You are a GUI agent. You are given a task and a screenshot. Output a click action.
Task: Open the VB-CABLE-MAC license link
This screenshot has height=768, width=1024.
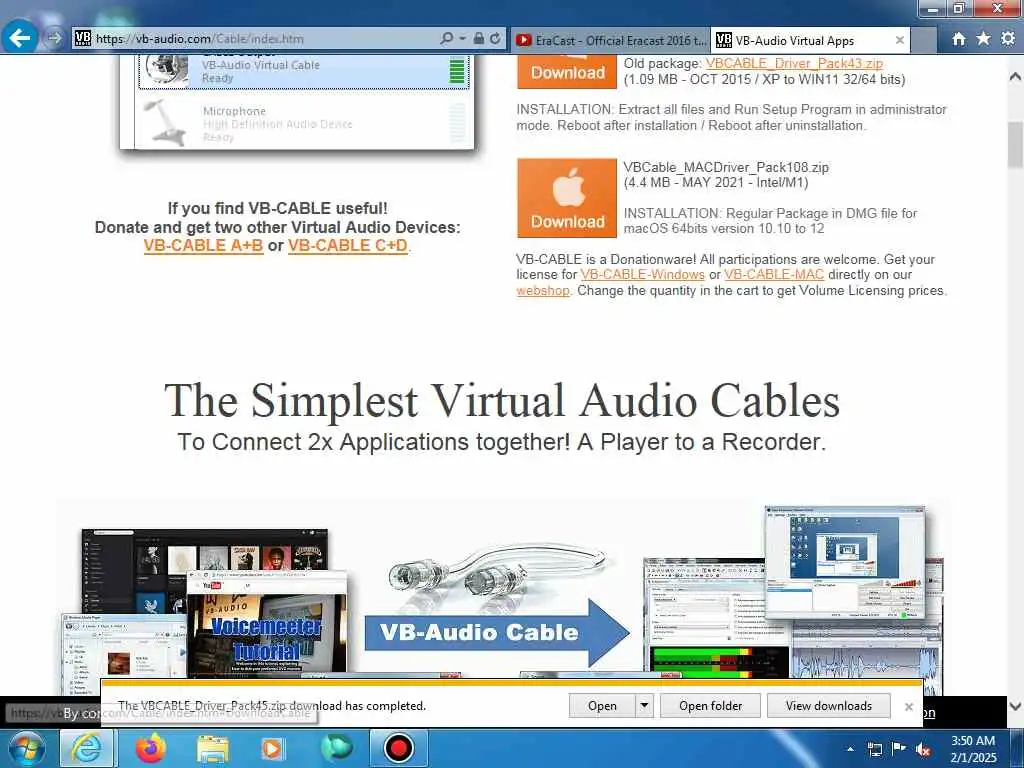(774, 274)
